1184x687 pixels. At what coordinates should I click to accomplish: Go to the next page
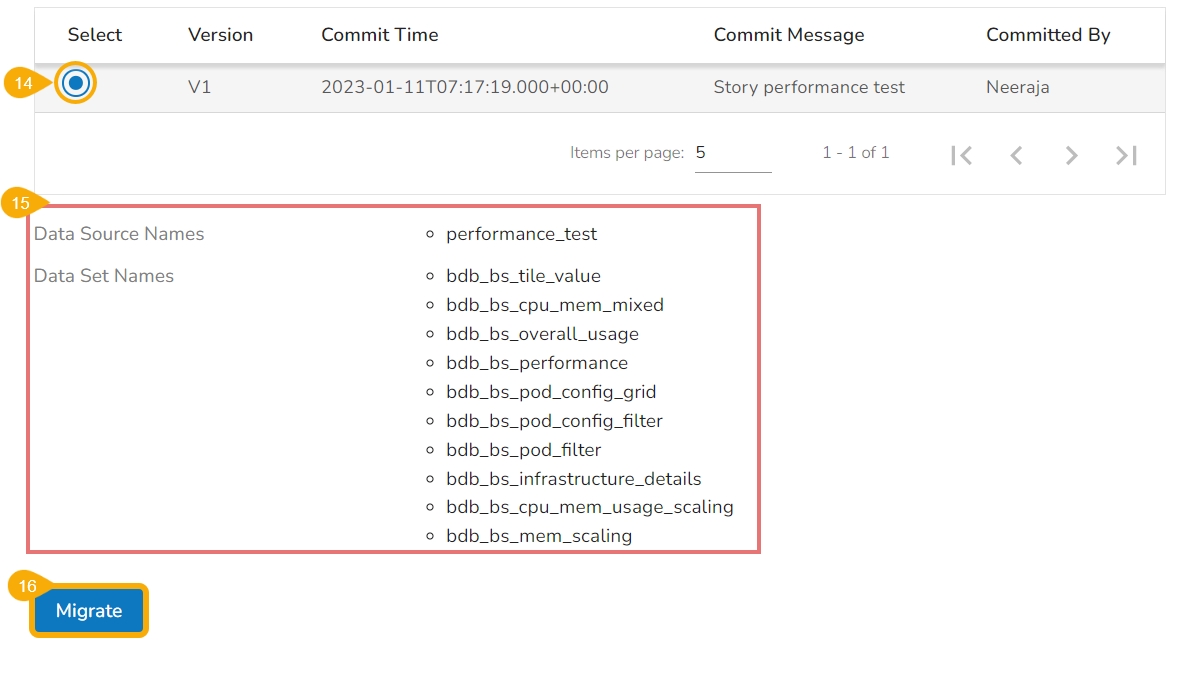click(1071, 155)
